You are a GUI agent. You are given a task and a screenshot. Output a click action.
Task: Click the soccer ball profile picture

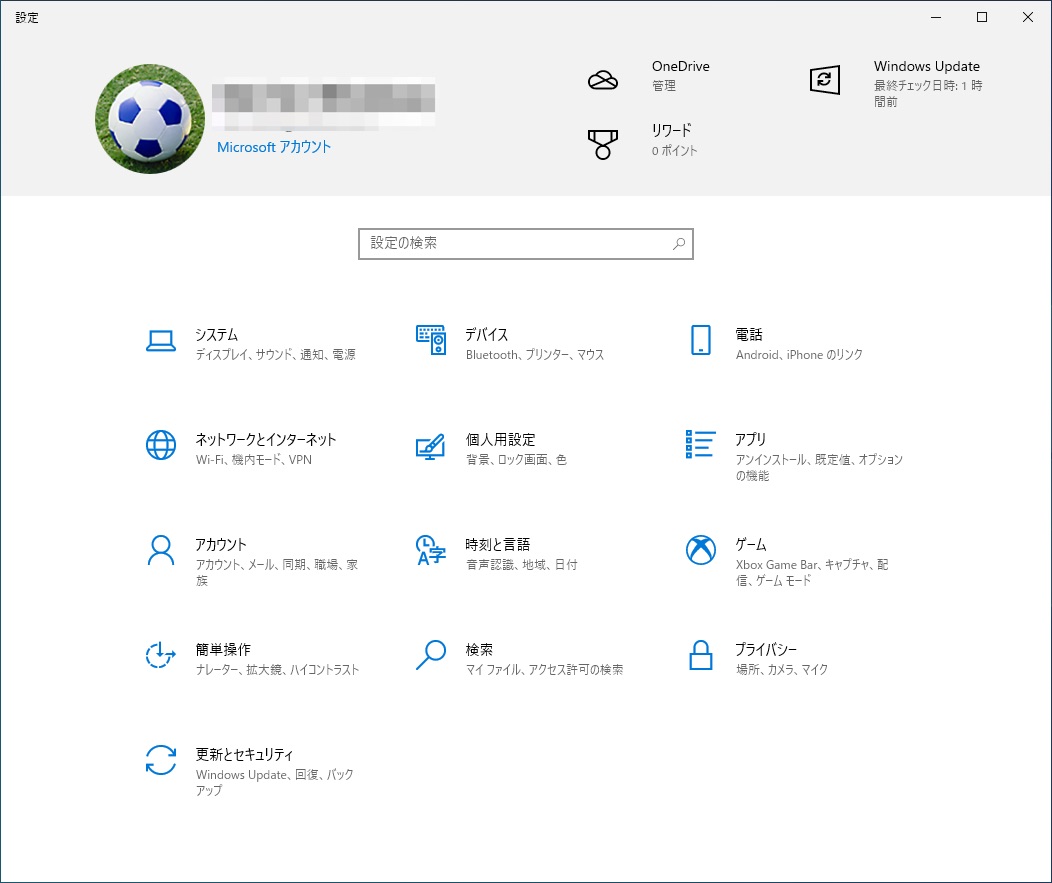pyautogui.click(x=150, y=119)
